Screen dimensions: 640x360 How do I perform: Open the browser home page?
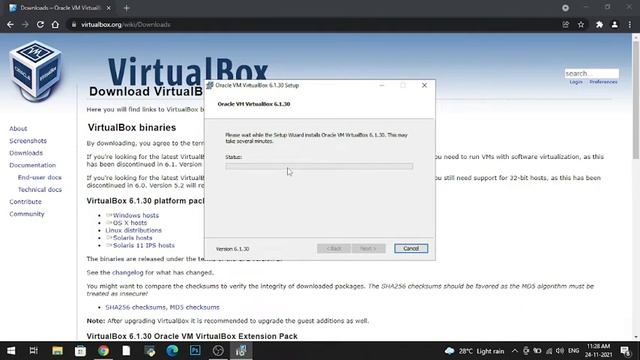click(55, 24)
